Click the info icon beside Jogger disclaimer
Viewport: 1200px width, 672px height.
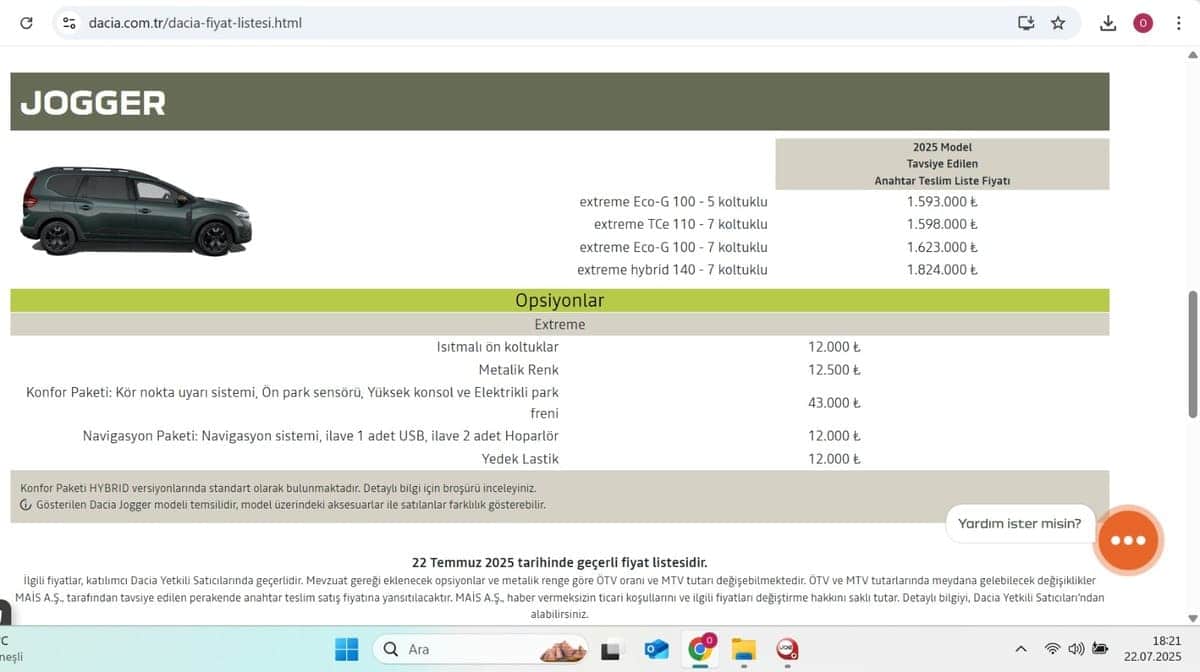pyautogui.click(x=25, y=505)
